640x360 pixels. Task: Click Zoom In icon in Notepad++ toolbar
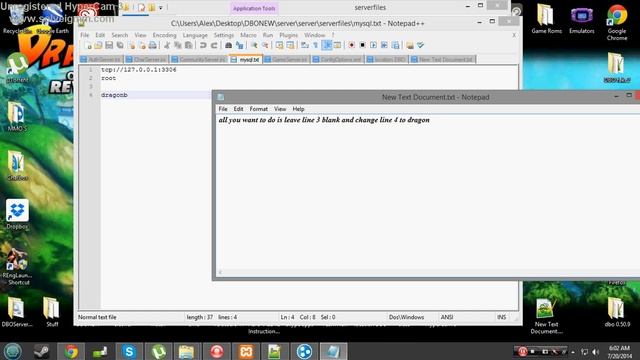click(x=254, y=45)
